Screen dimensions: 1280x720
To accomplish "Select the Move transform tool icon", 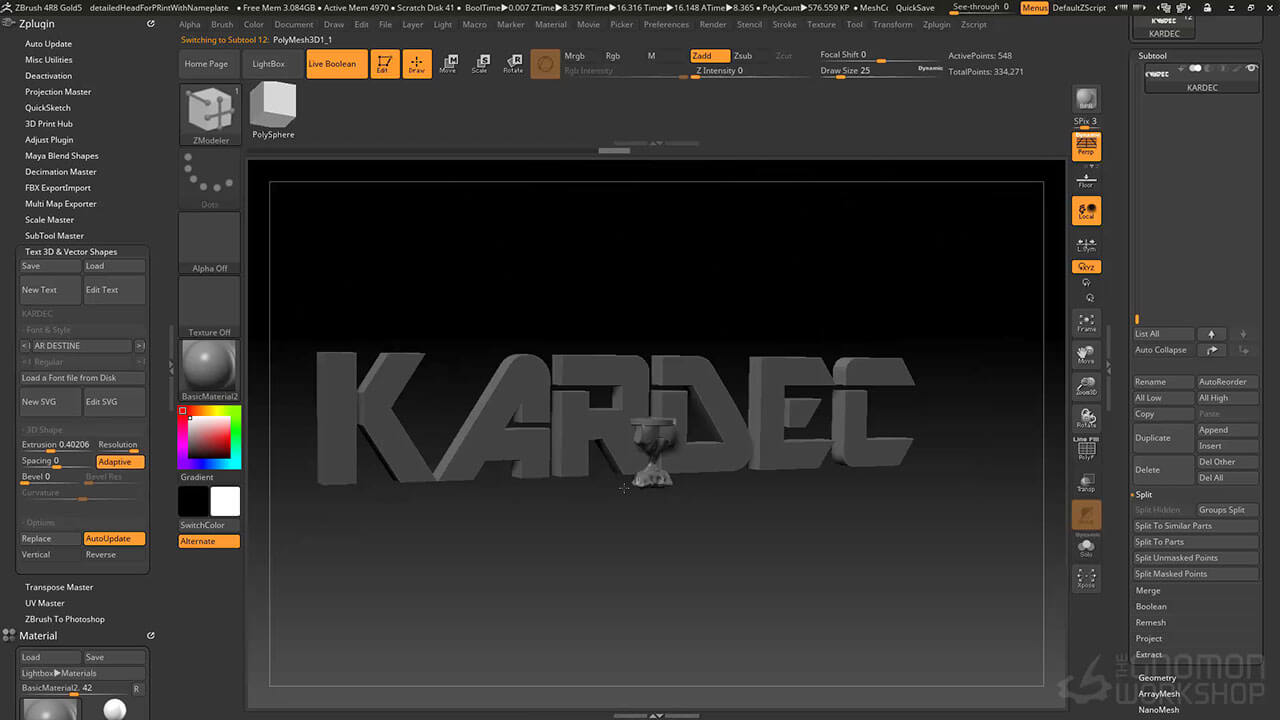I will point(448,64).
